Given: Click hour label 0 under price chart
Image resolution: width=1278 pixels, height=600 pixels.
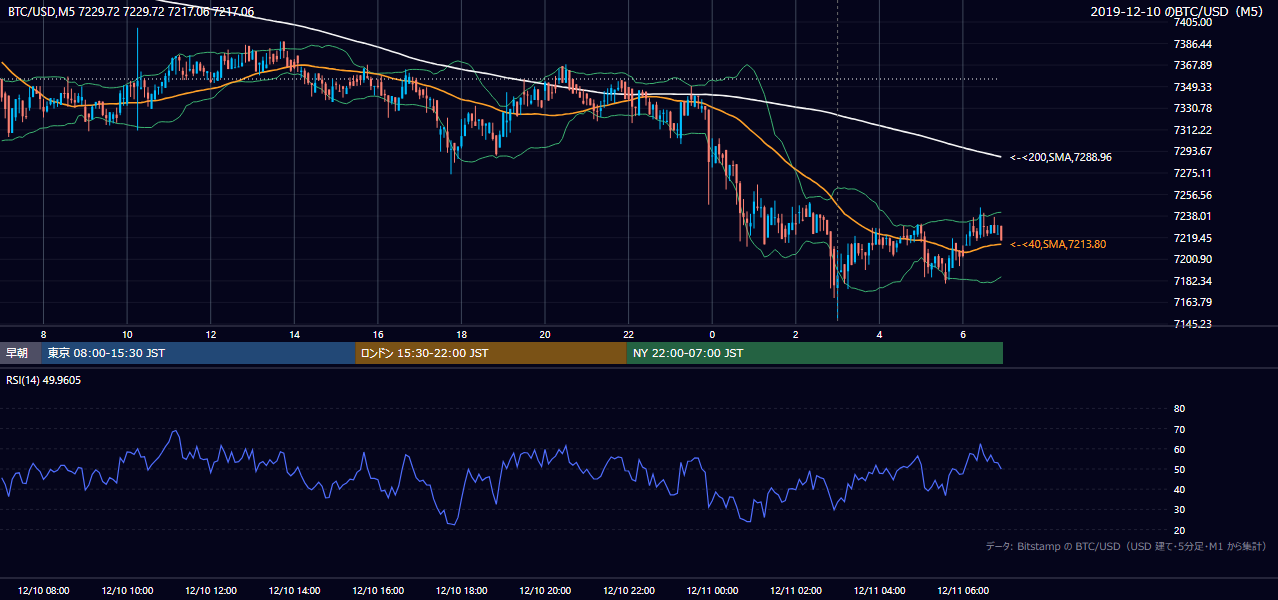Looking at the screenshot, I should point(712,334).
